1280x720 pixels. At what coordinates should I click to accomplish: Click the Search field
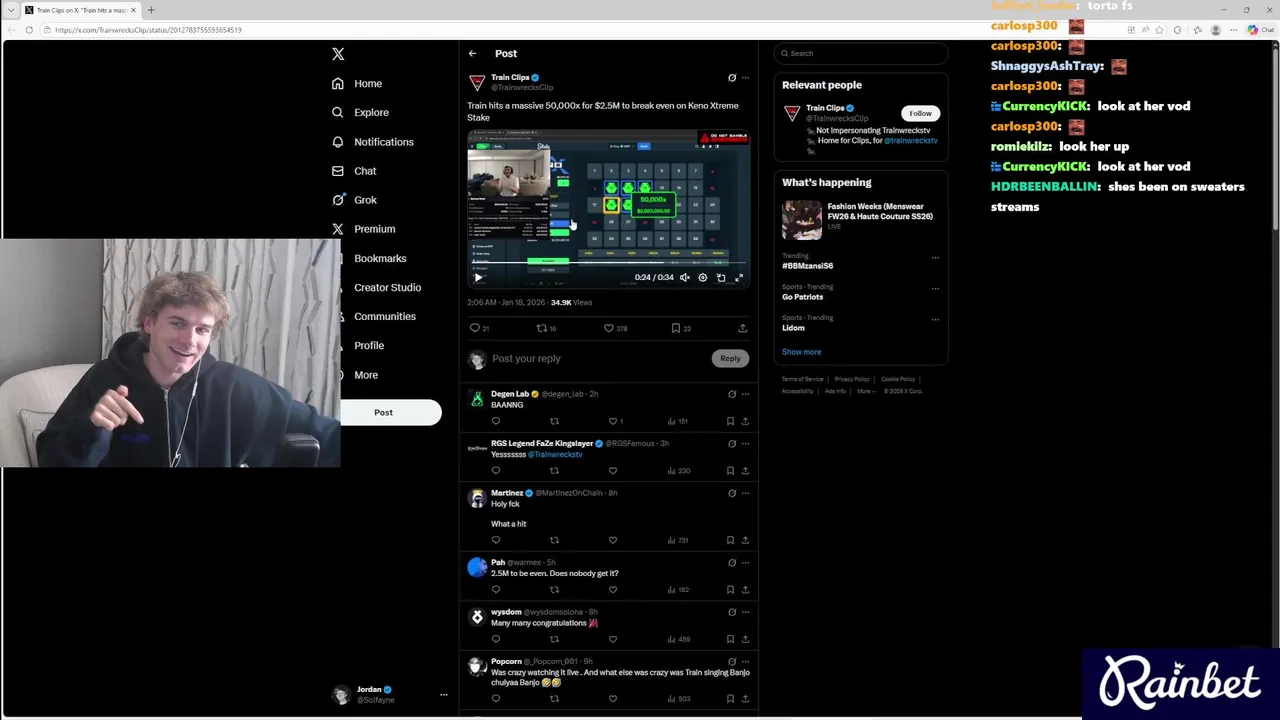pos(861,54)
